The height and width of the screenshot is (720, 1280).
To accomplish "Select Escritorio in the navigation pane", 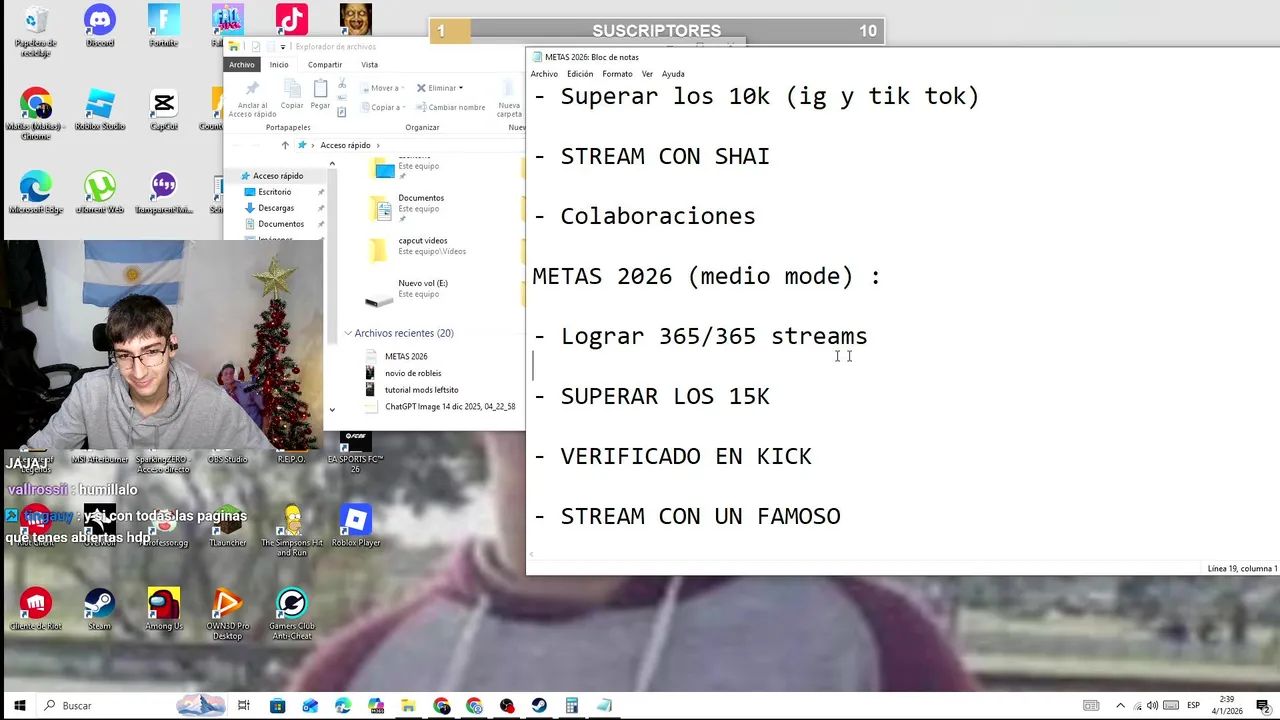I will (275, 192).
